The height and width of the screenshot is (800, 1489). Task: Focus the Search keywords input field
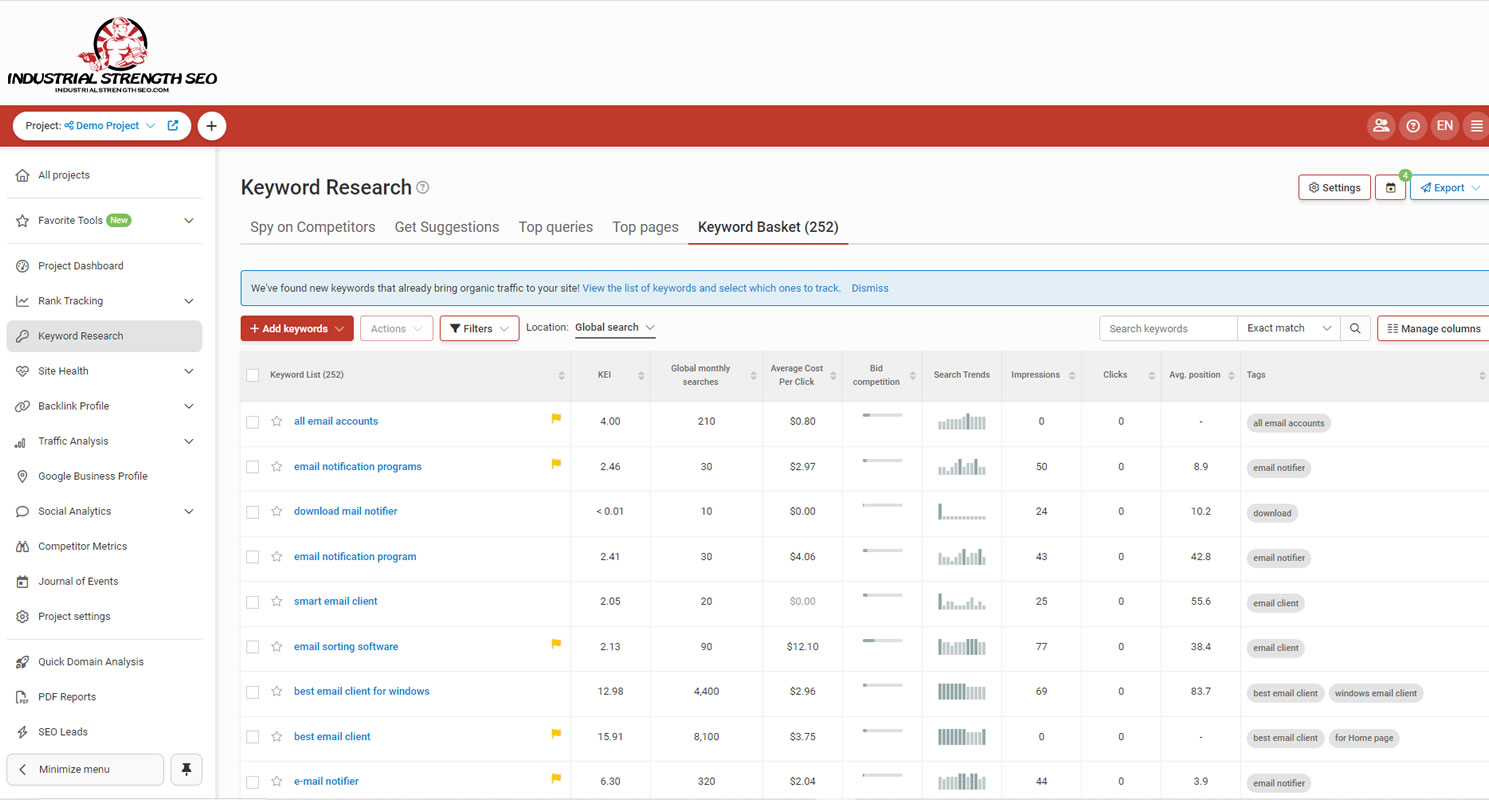coord(1168,328)
